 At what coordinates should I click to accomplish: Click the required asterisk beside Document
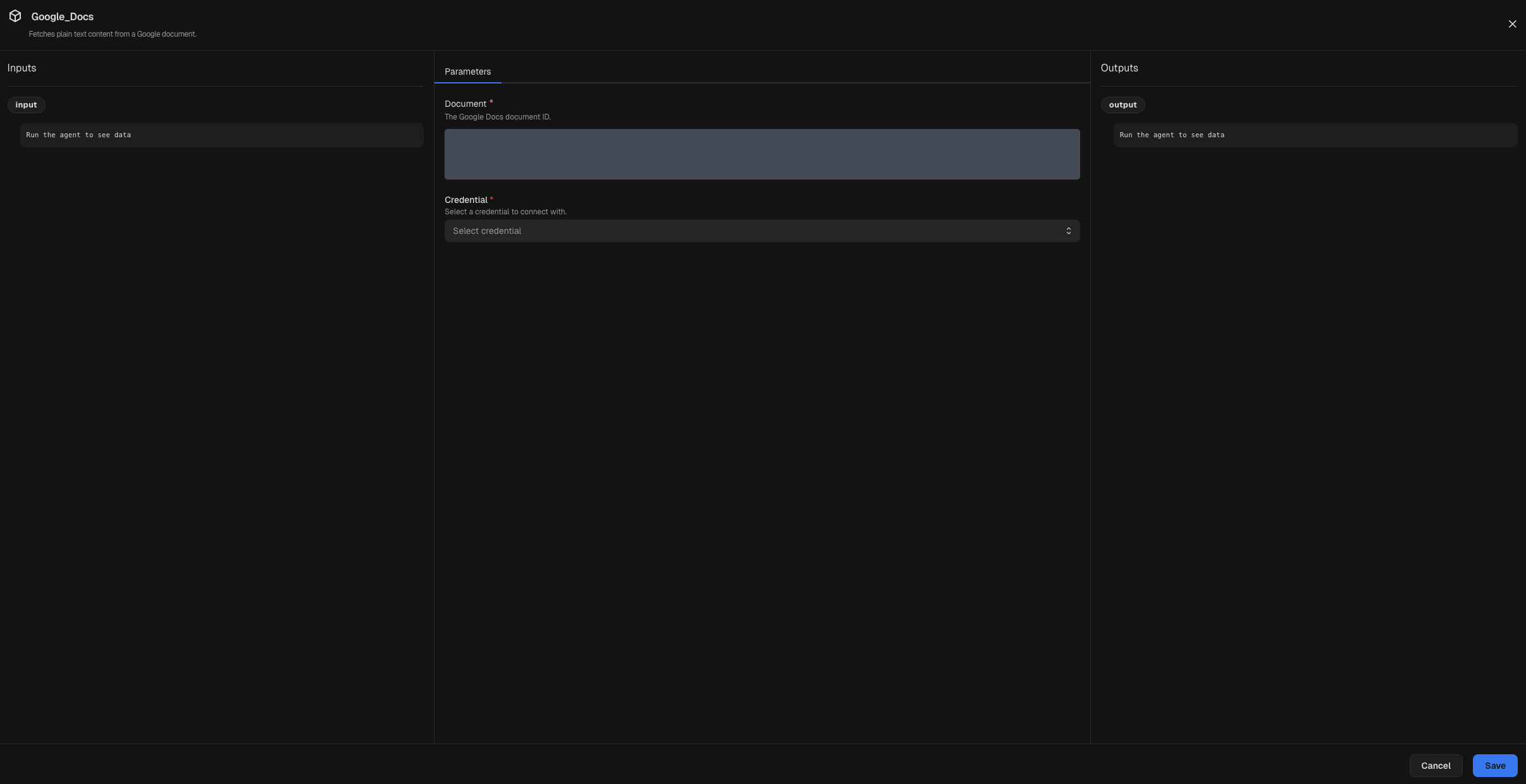pyautogui.click(x=491, y=102)
